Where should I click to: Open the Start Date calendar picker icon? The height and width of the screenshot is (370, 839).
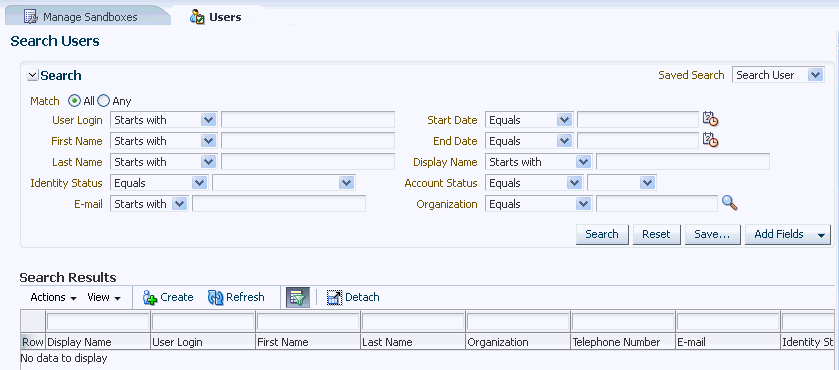point(710,119)
